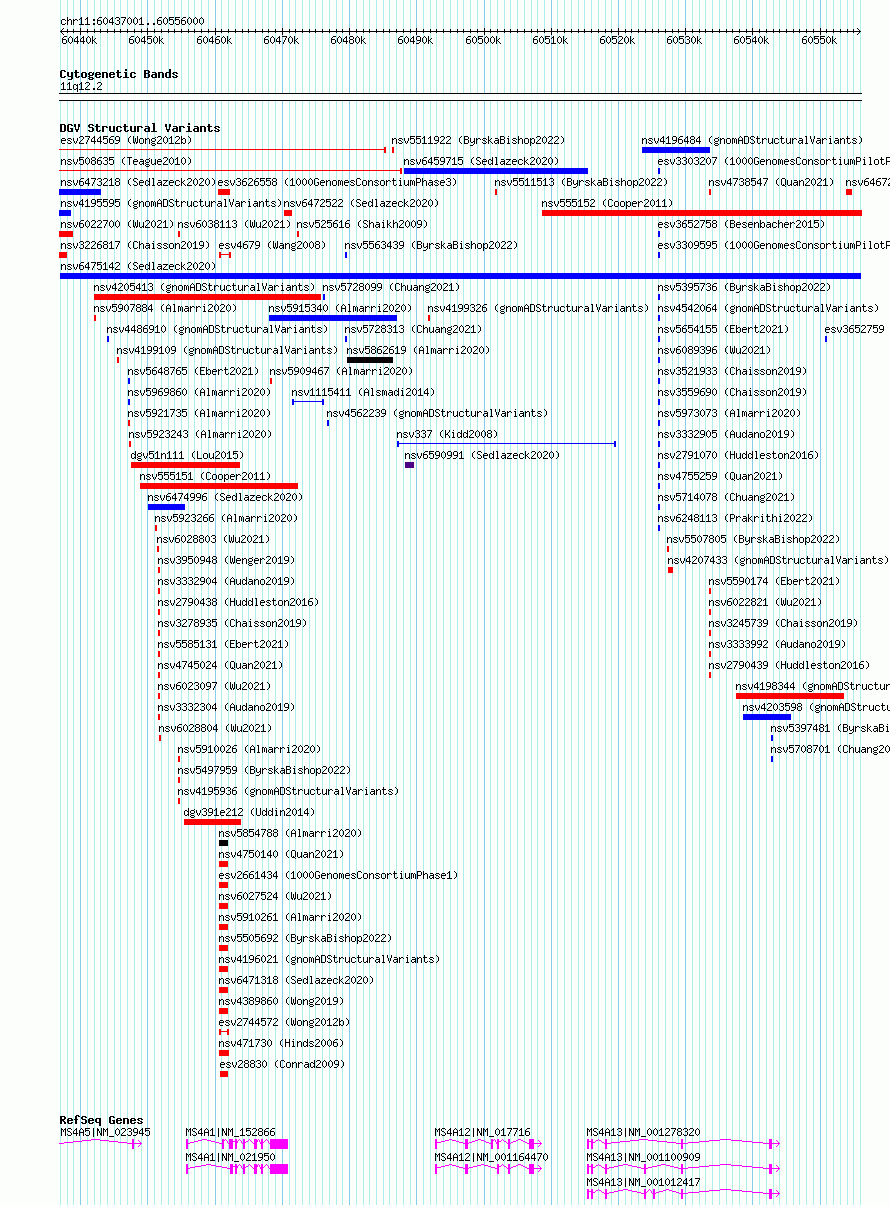Screen dimensions: 890x1205
Task: Select the nsv6473218 (Sedlazeck2020) blue bar
Action: [x=80, y=192]
